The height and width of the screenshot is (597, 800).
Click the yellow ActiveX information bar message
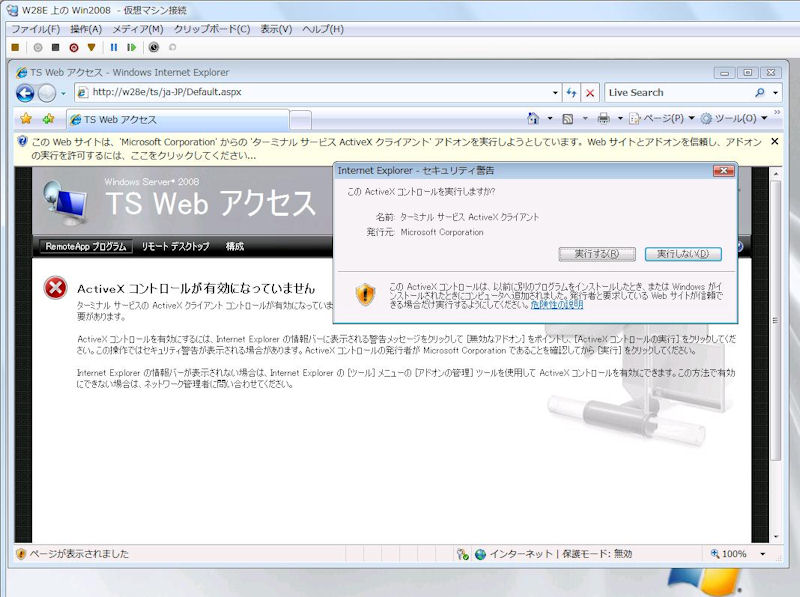tap(396, 148)
